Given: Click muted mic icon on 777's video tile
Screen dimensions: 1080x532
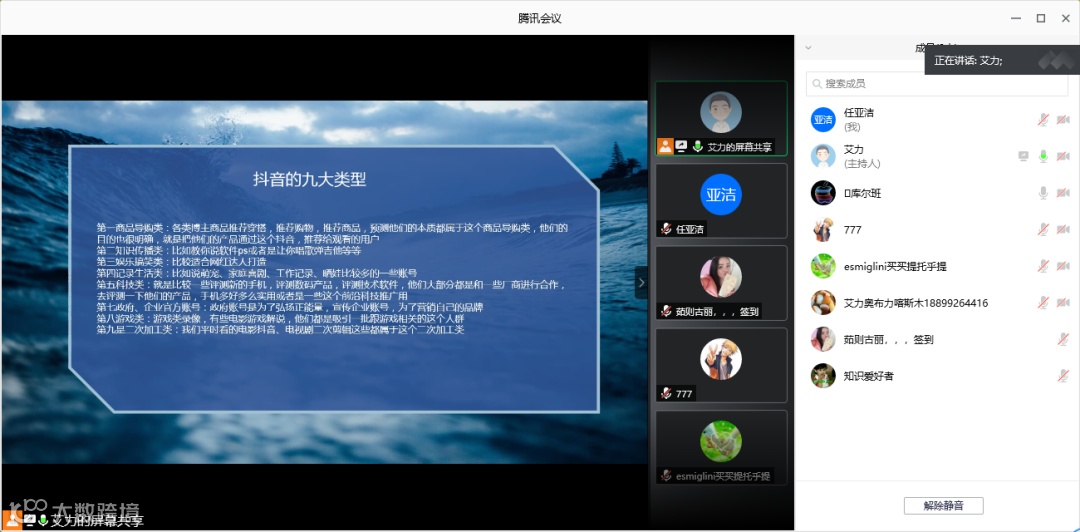Looking at the screenshot, I should coord(665,393).
